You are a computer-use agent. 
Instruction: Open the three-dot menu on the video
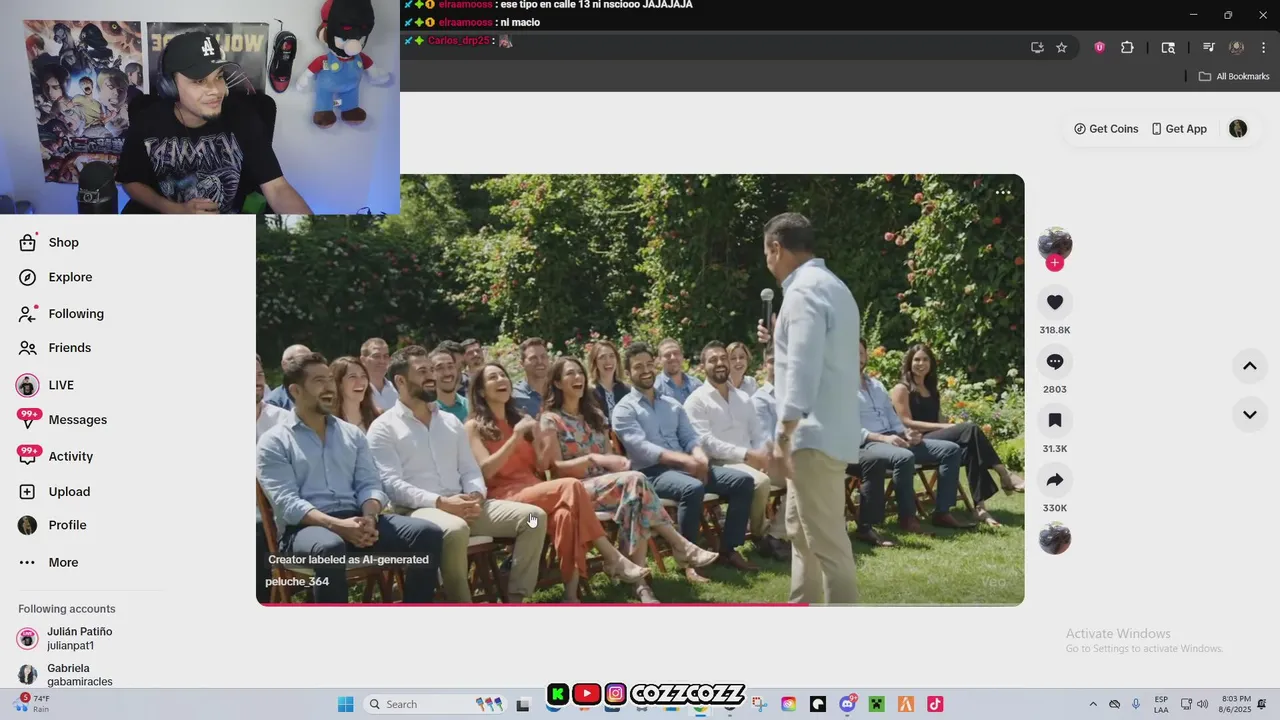pos(1003,193)
